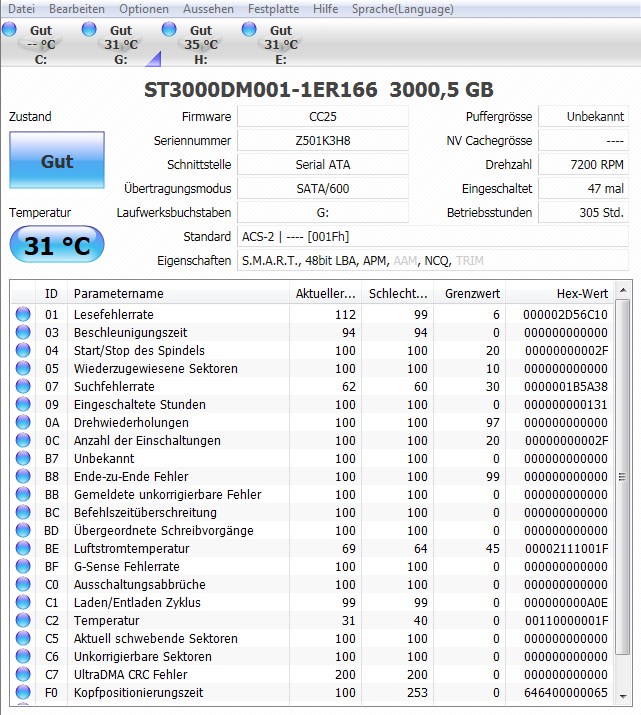Select drive C: status tab
The width and height of the screenshot is (641, 715).
pyautogui.click(x=40, y=45)
